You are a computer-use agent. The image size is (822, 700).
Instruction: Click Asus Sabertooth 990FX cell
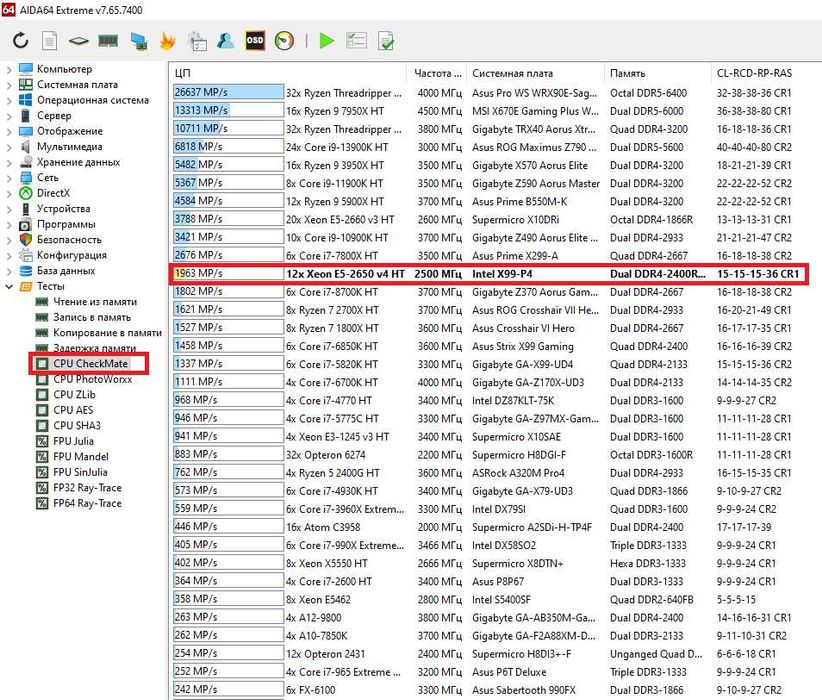coord(523,690)
